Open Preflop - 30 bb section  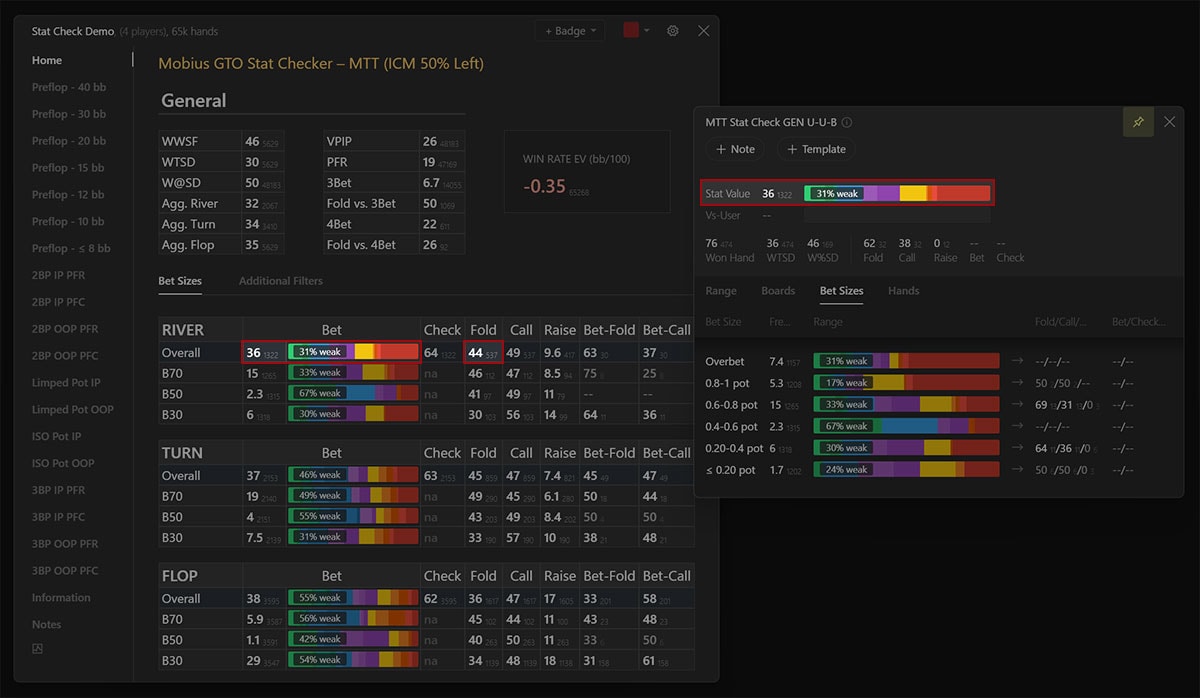tap(69, 114)
